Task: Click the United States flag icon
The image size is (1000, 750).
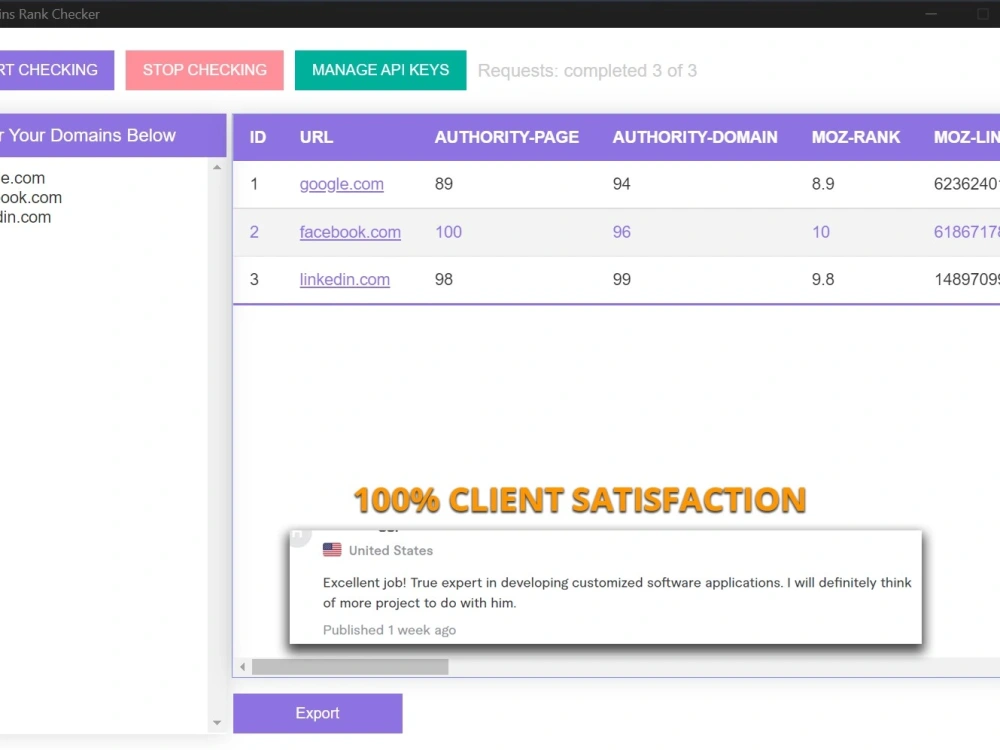Action: point(332,549)
